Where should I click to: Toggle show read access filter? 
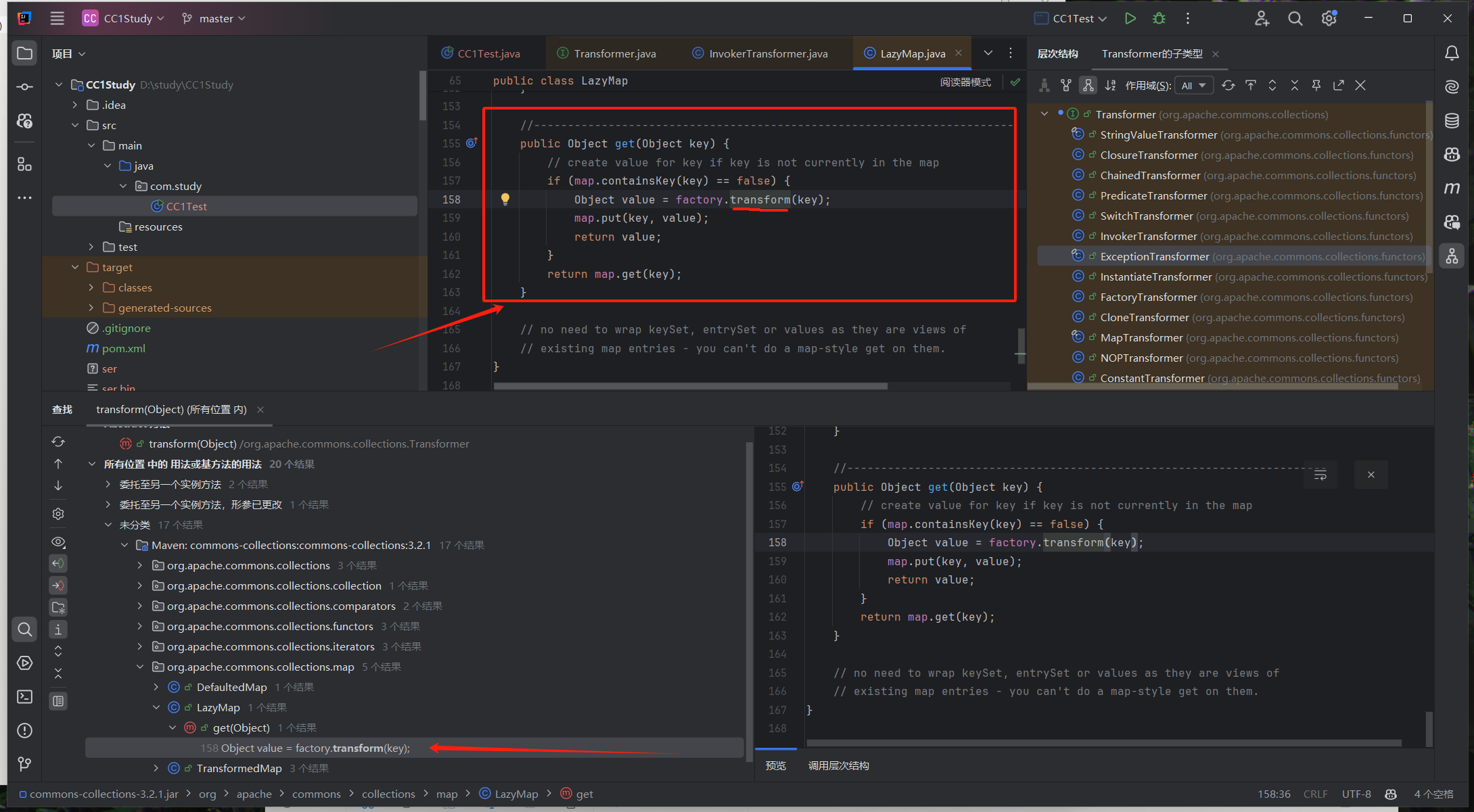tap(58, 563)
